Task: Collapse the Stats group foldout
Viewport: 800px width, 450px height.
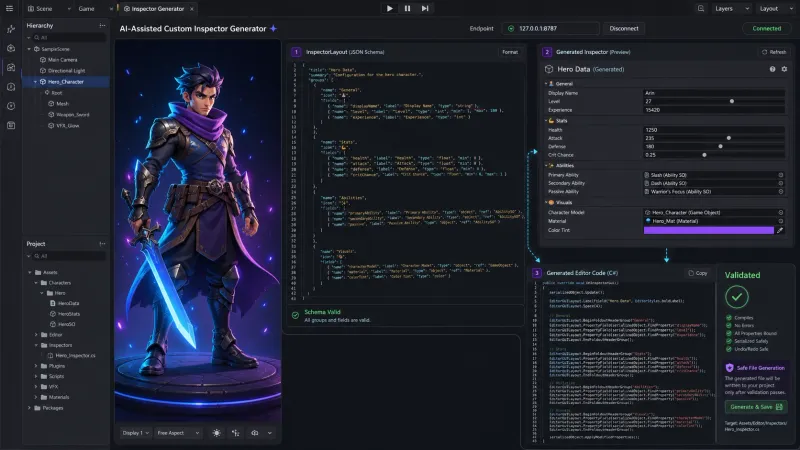Action: (546, 121)
